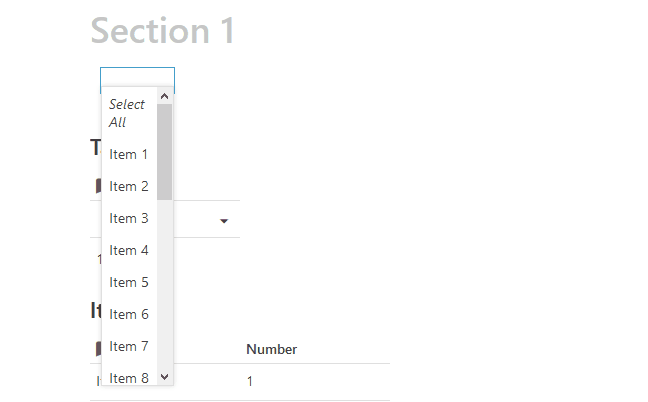This screenshot has width=648, height=402.
Task: Click the book icon above the dropdown row
Action: coord(96,185)
